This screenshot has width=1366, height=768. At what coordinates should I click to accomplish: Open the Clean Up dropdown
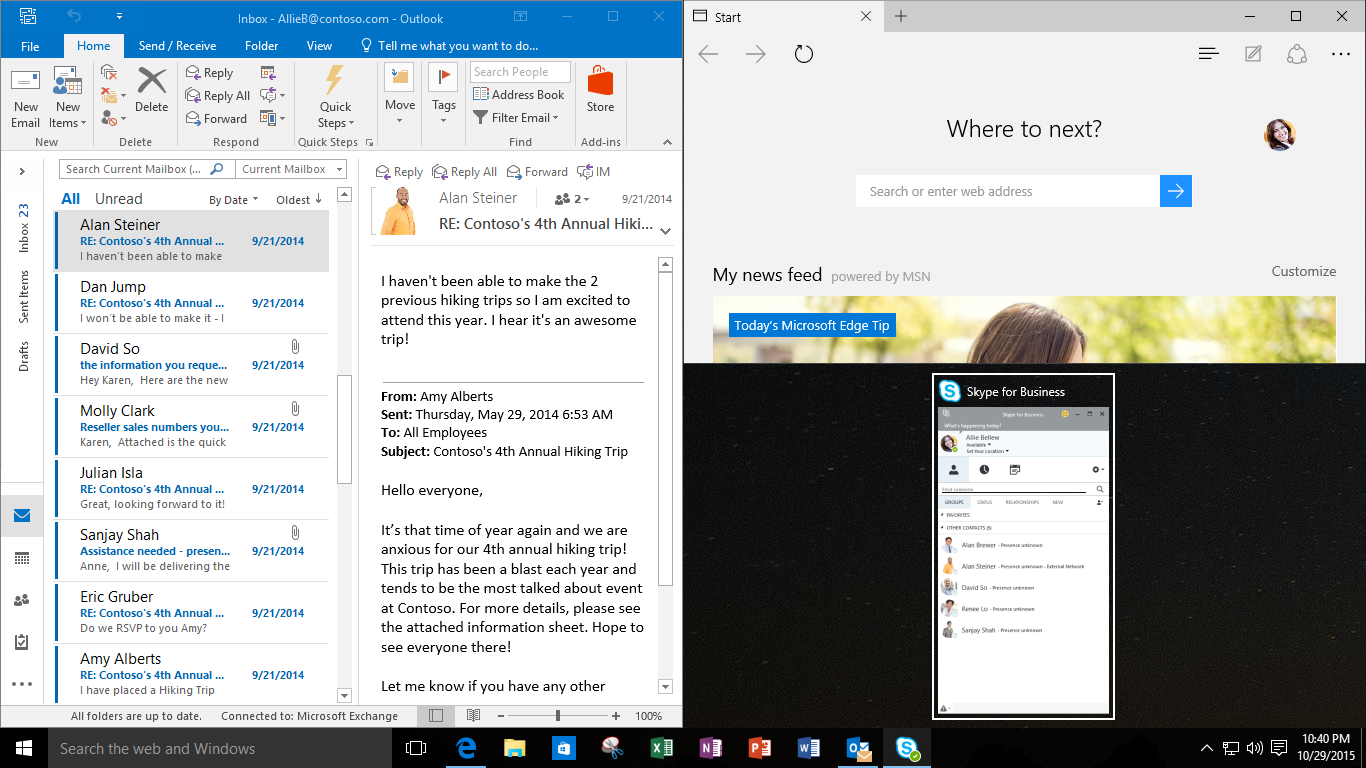coord(113,96)
